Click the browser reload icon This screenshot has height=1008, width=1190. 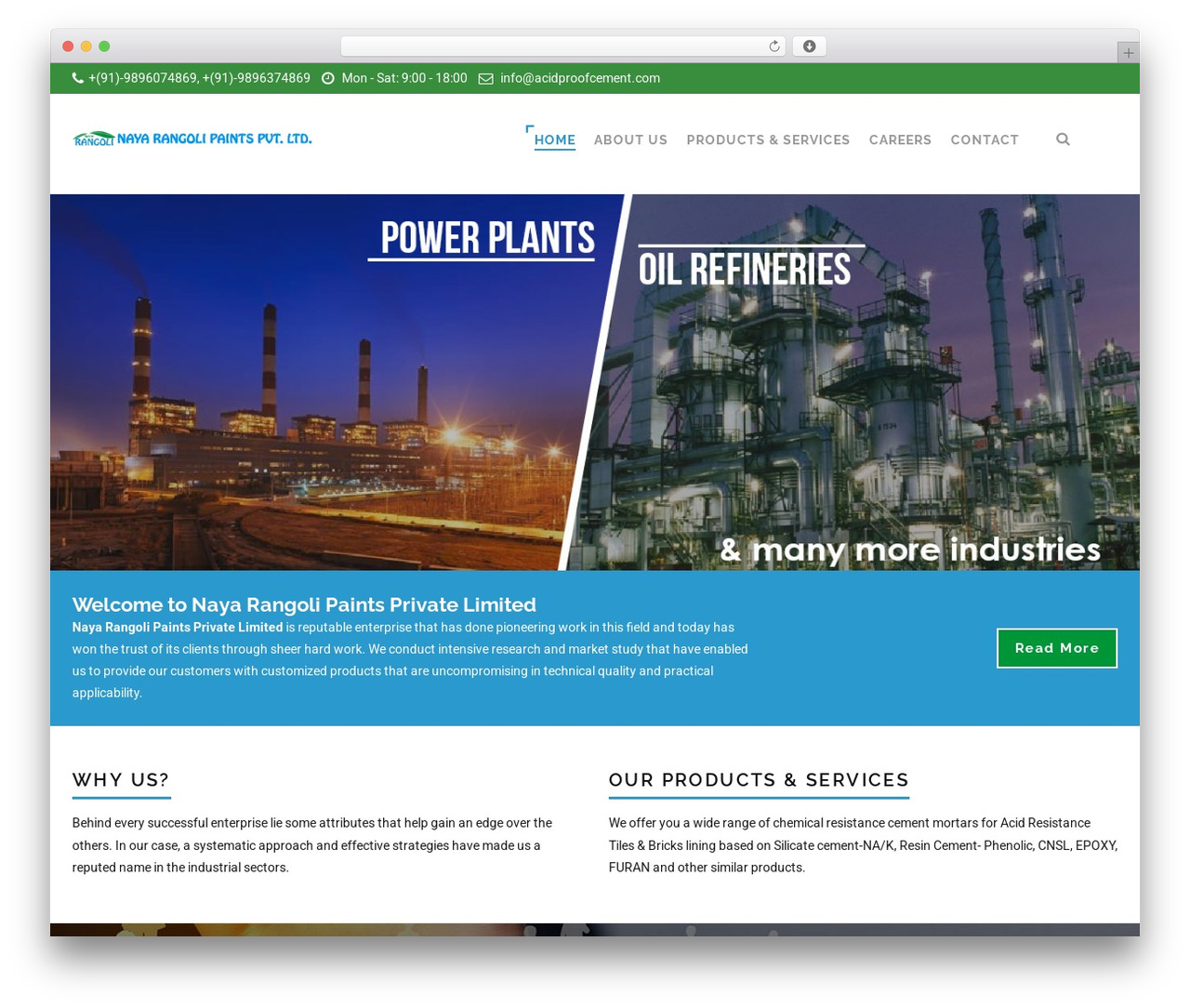(x=774, y=46)
